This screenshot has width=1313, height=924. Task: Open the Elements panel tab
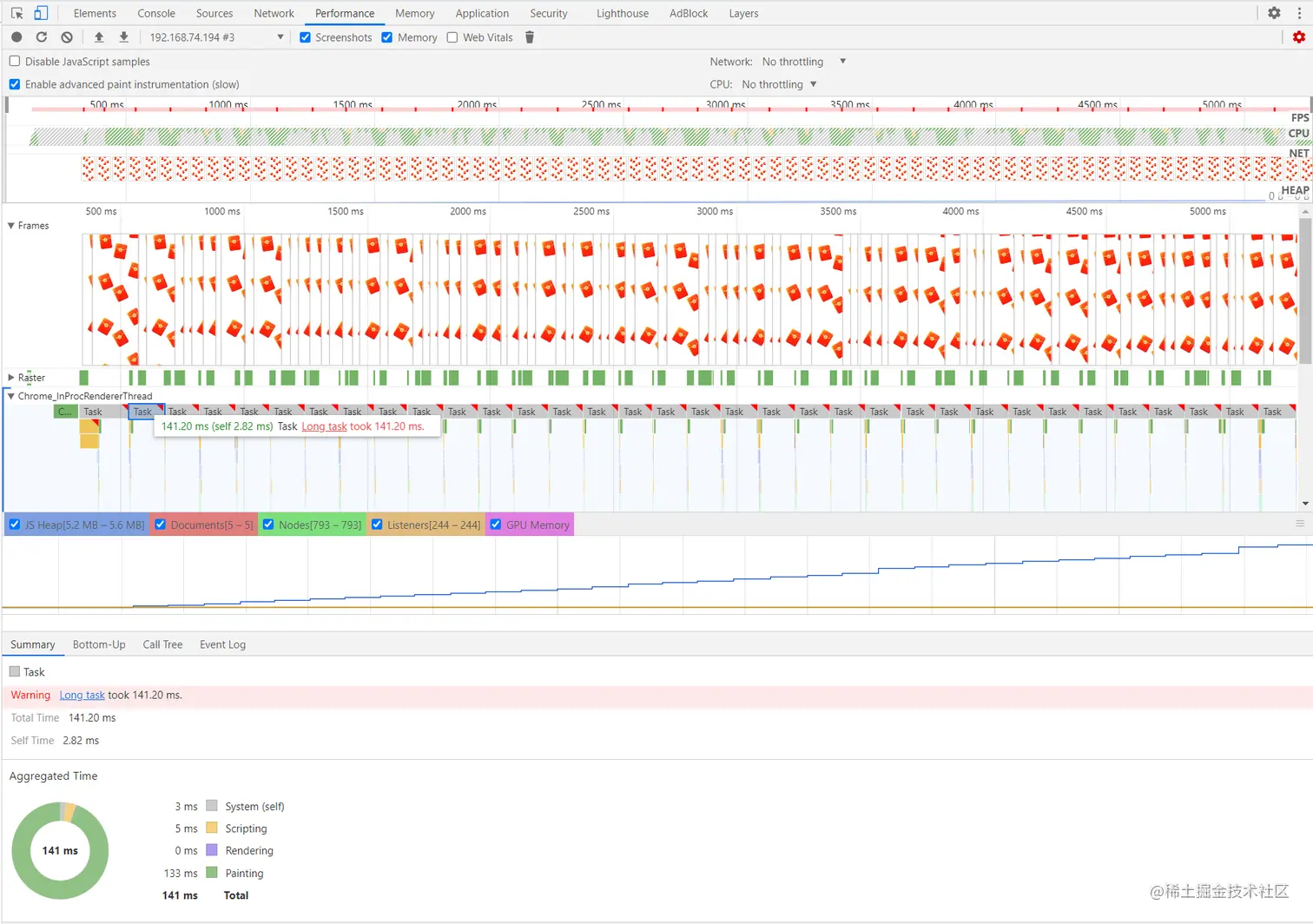95,13
